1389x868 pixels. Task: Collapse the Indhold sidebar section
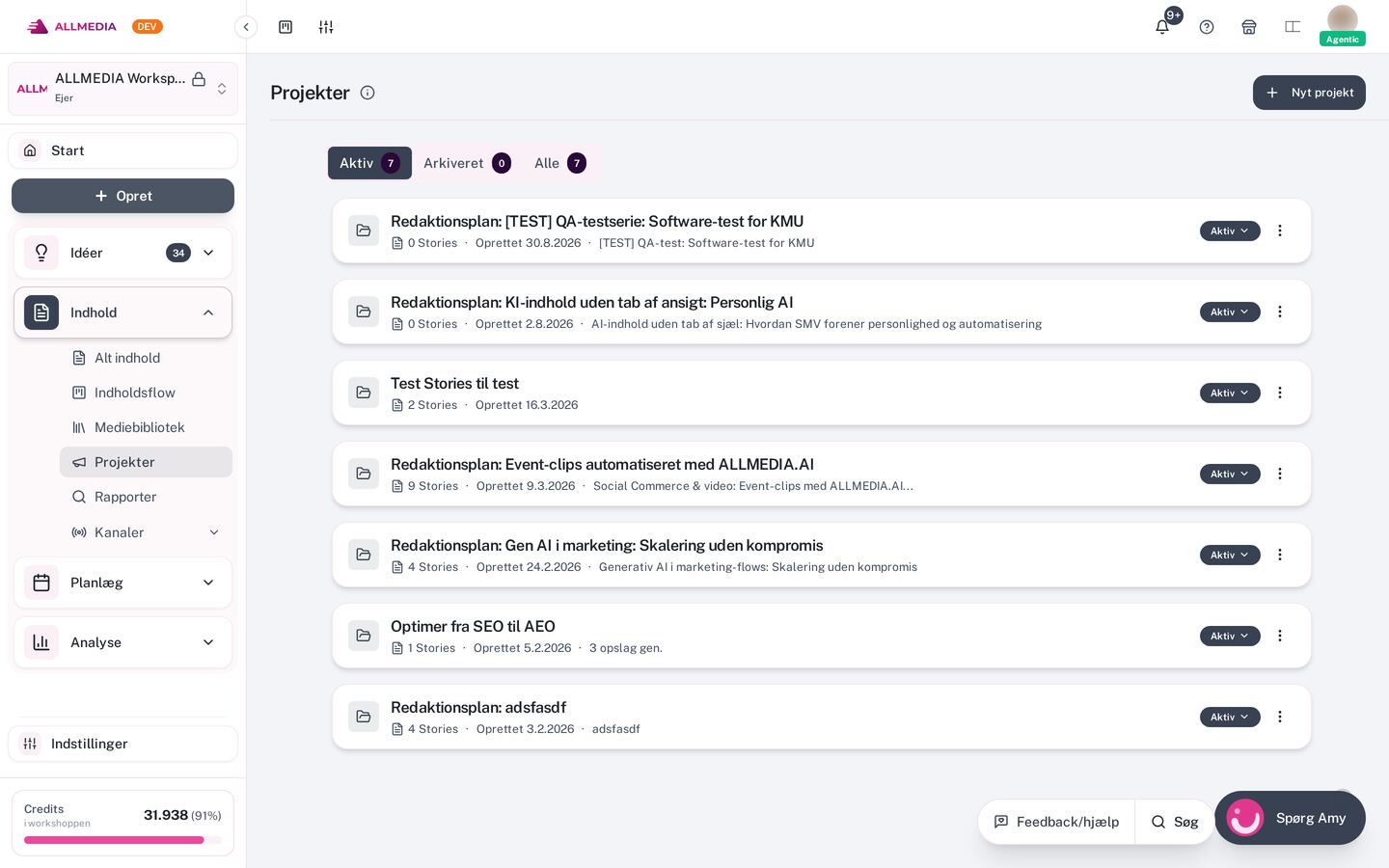(x=123, y=312)
